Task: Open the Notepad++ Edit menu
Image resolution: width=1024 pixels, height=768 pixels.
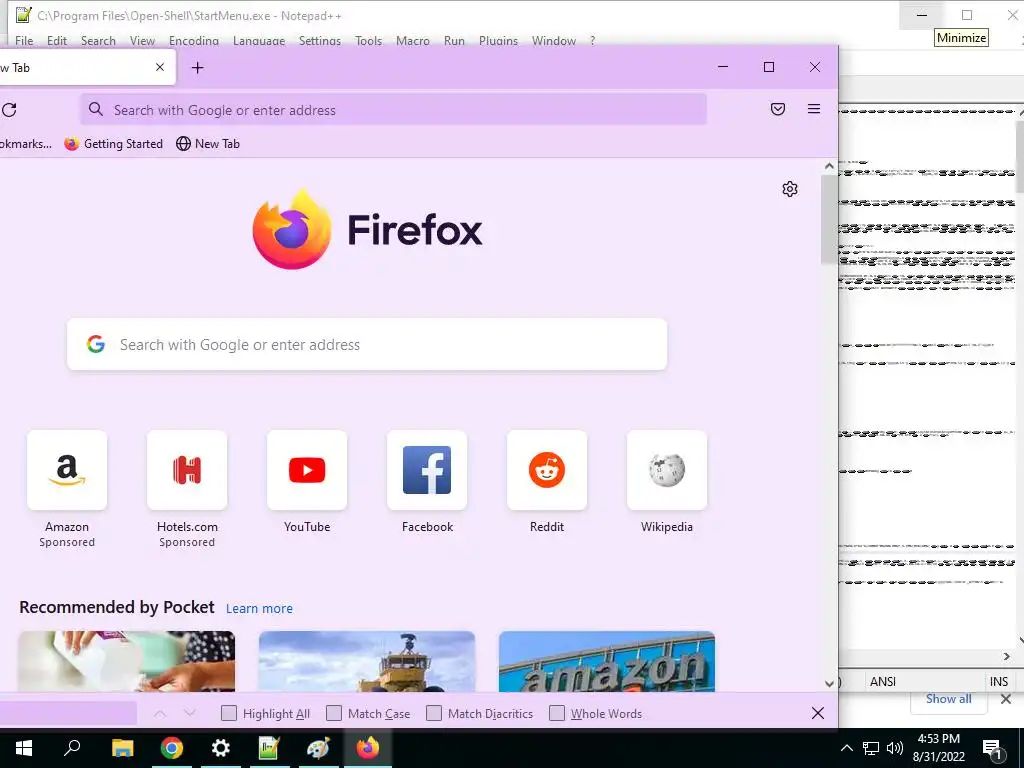Action: pos(57,40)
